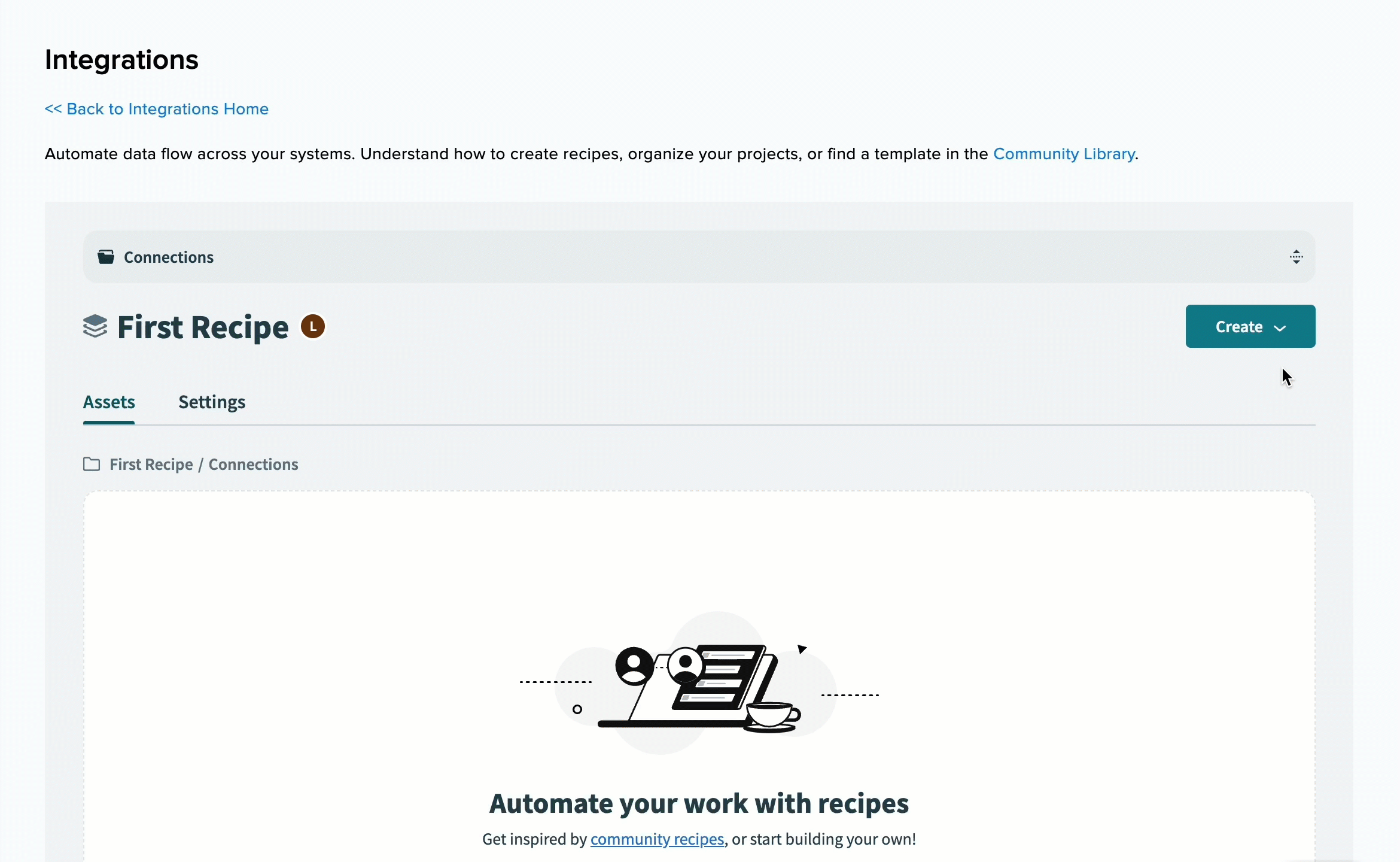Open the community recipes link
The height and width of the screenshot is (862, 1400).
point(657,839)
